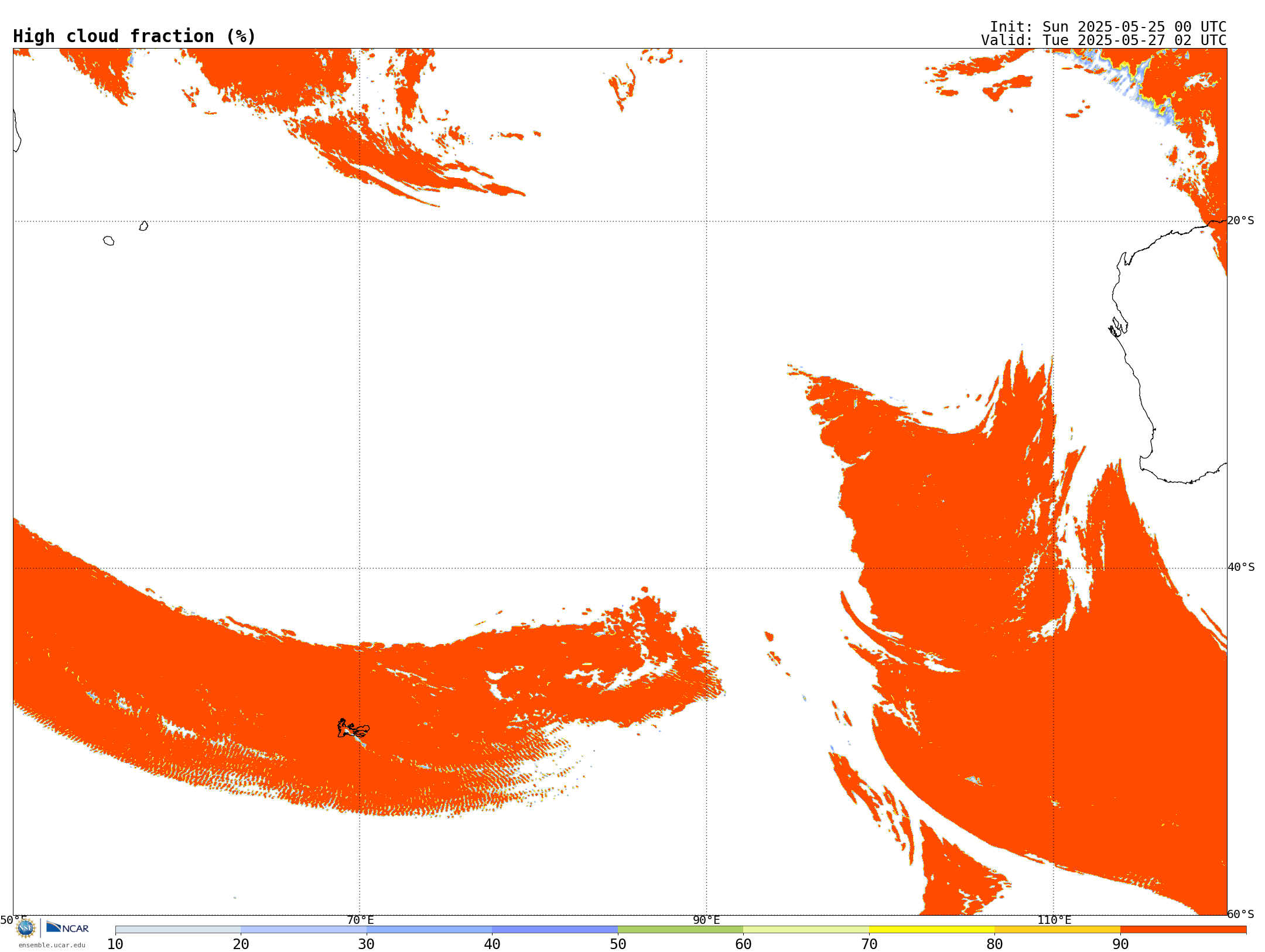
Task: Click the 'Init: Sun 2025-05-25 00 UTC' text
Action: [1108, 27]
